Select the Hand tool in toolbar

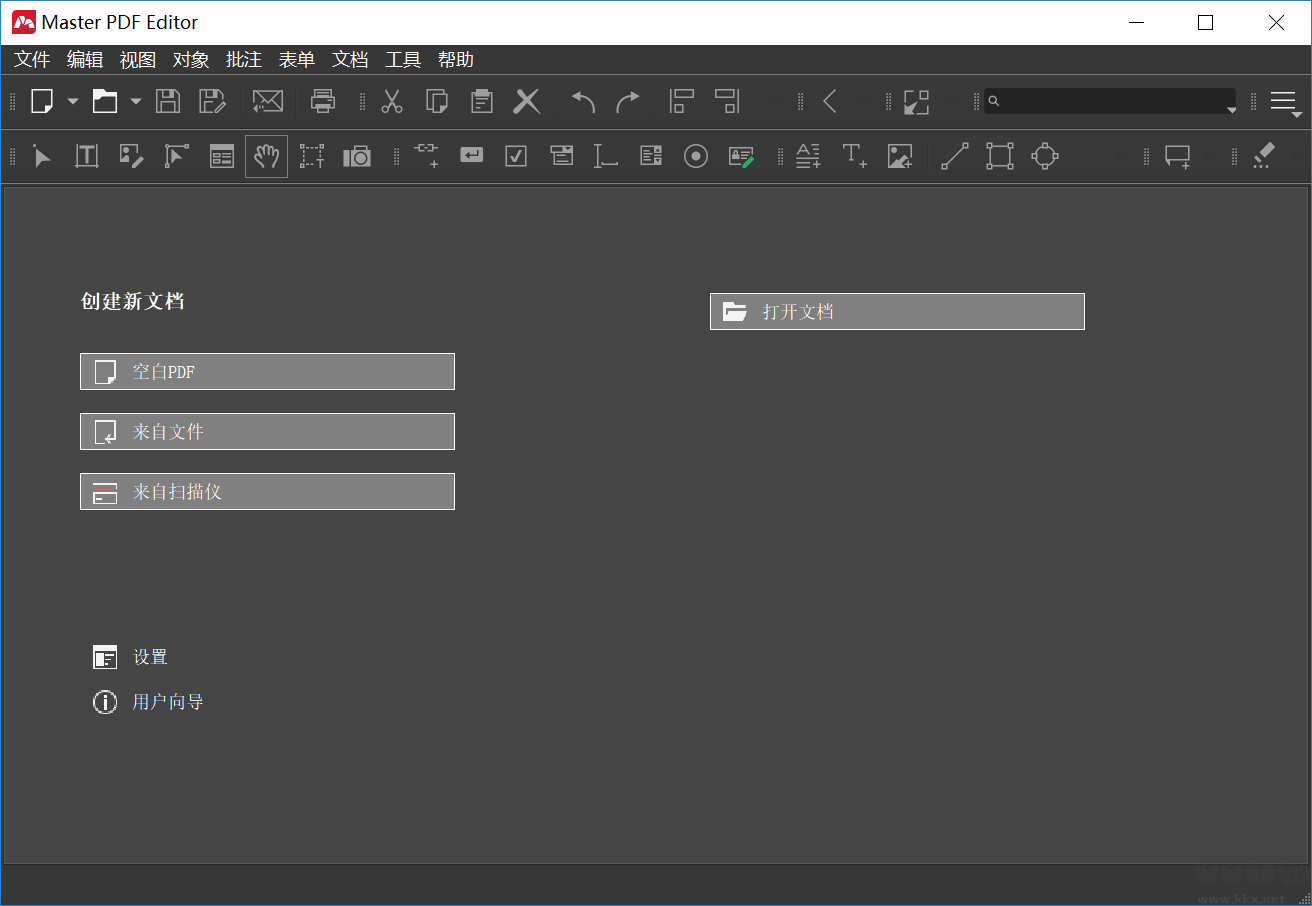[x=266, y=156]
